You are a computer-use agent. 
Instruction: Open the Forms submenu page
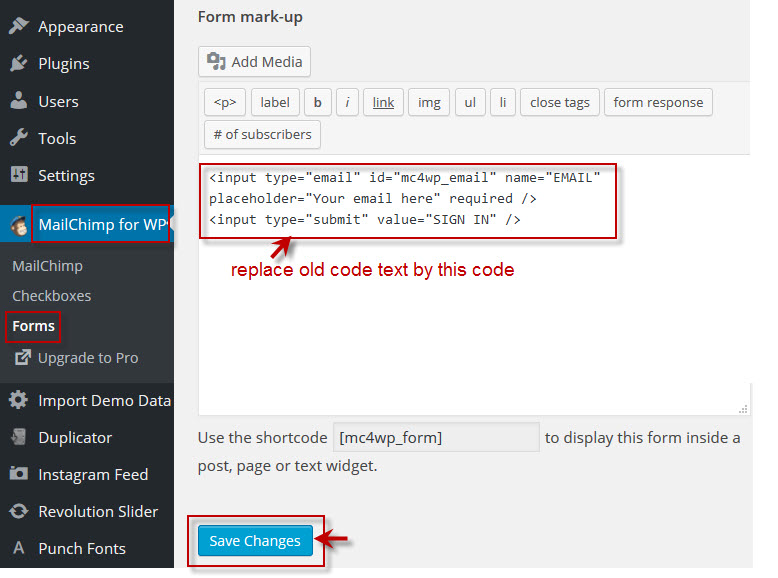click(33, 326)
